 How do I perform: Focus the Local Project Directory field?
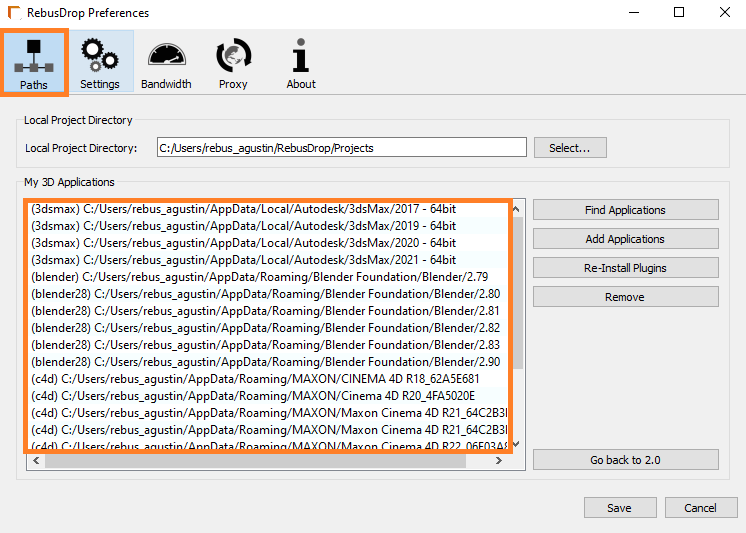pos(342,147)
